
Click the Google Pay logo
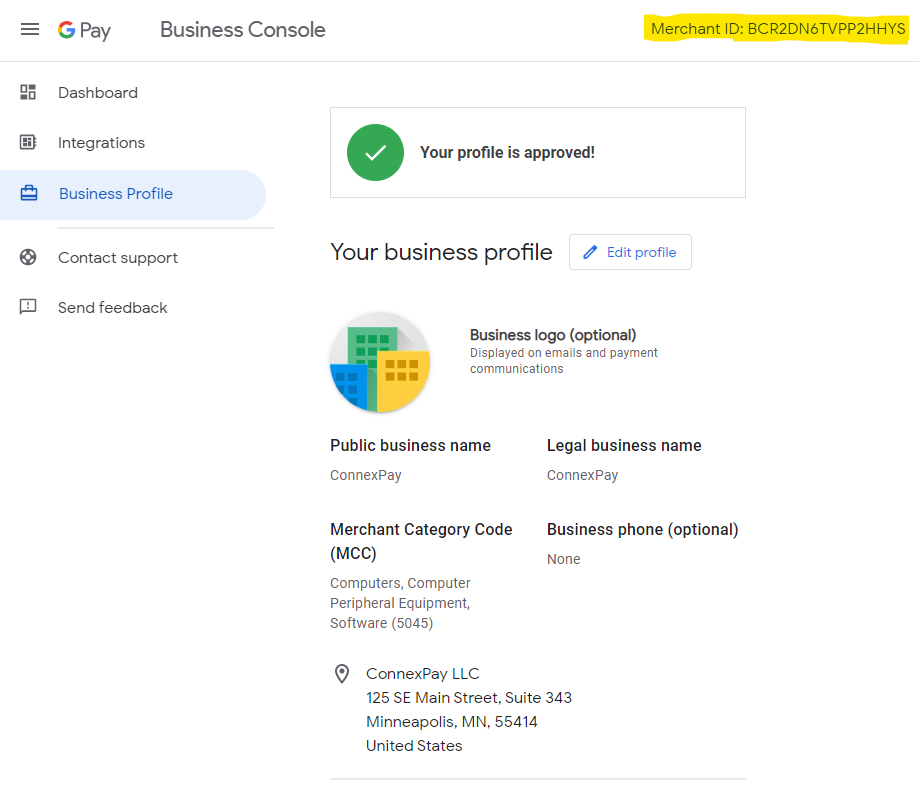84,30
